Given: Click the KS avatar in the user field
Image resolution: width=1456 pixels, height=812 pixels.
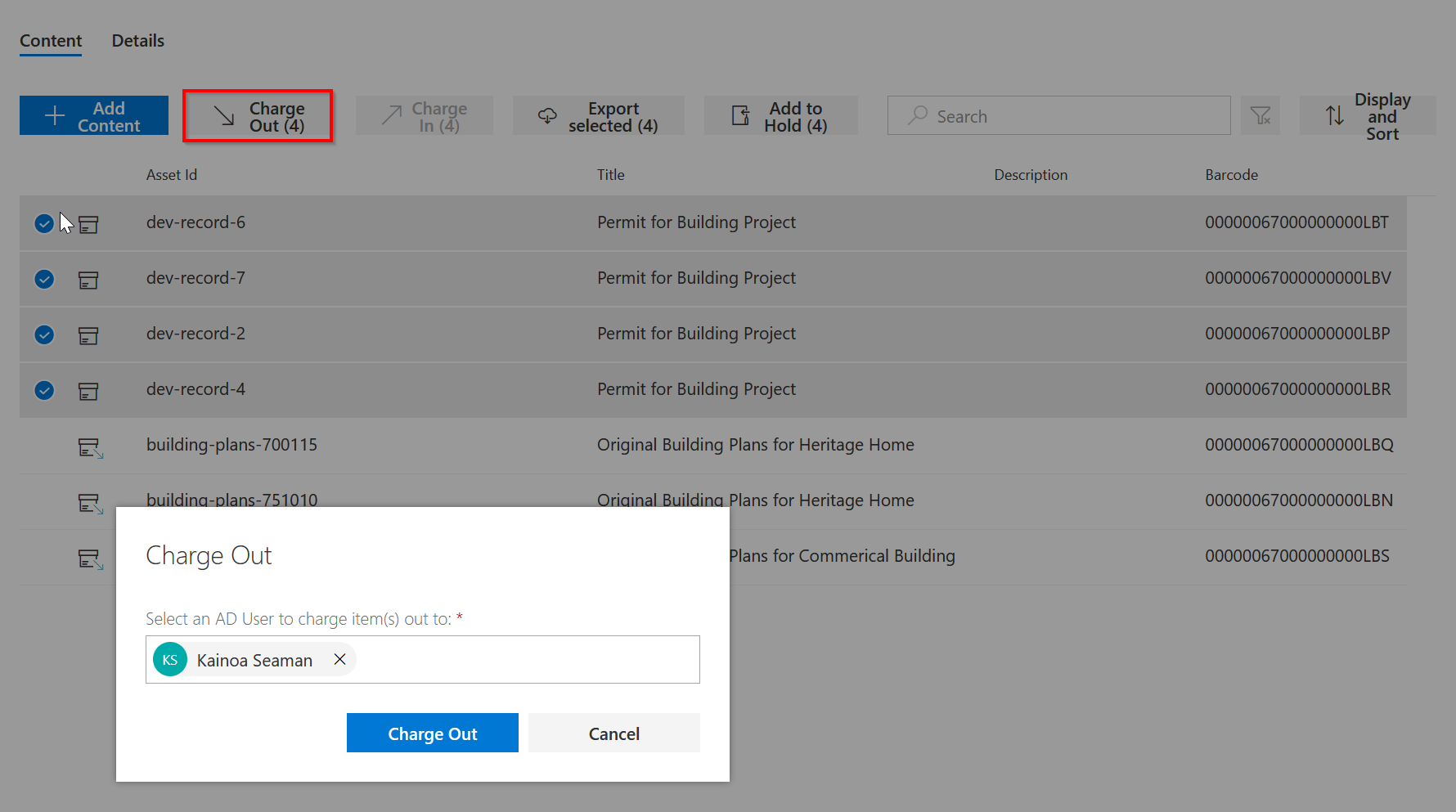Looking at the screenshot, I should 170,660.
